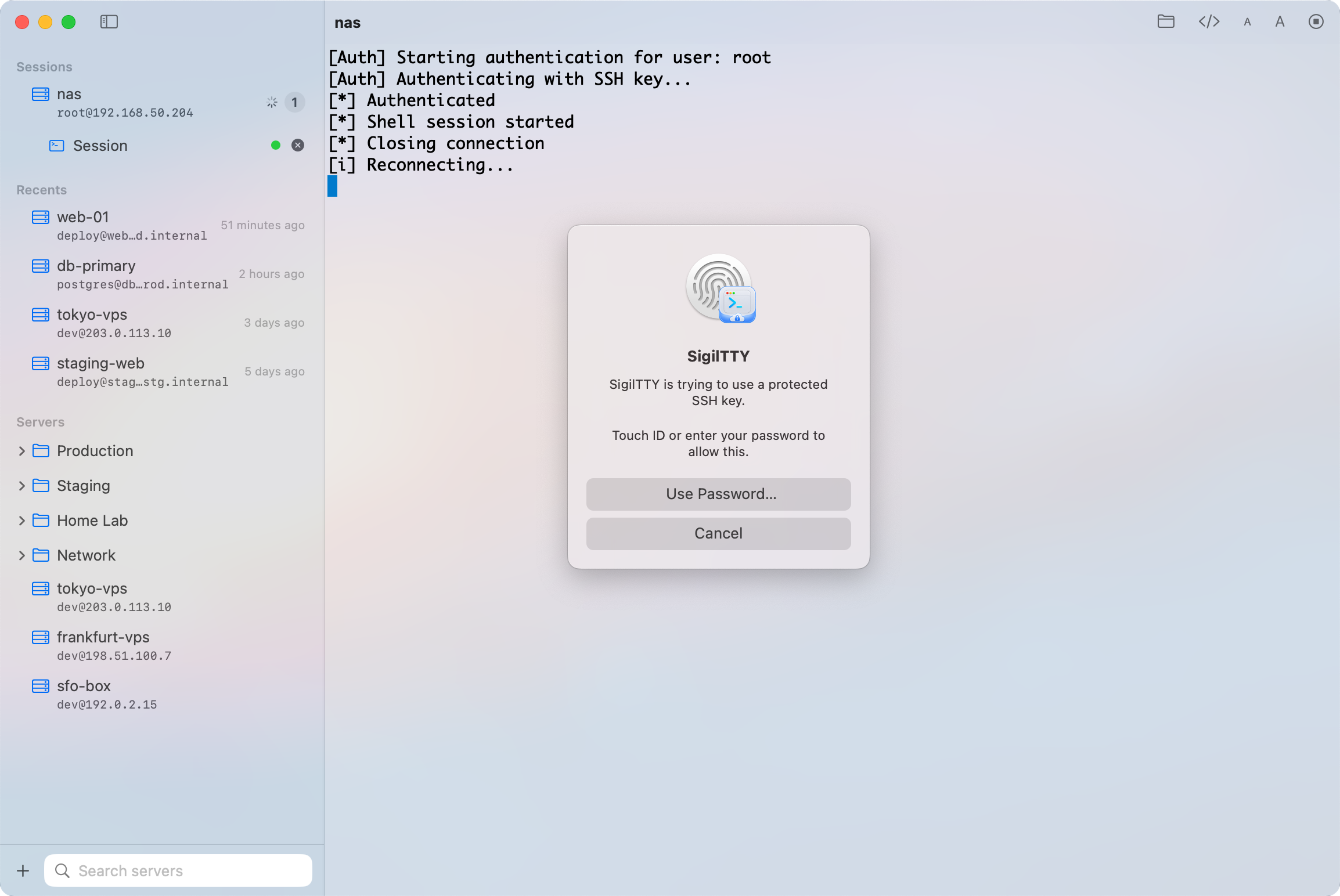Image resolution: width=1340 pixels, height=896 pixels.
Task: Click the terminal's blue cursor block
Action: [x=332, y=186]
